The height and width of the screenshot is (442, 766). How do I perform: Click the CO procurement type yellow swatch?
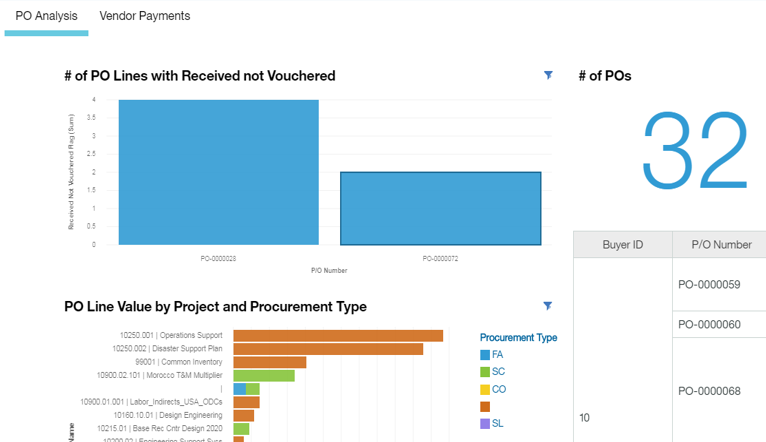pyautogui.click(x=485, y=389)
